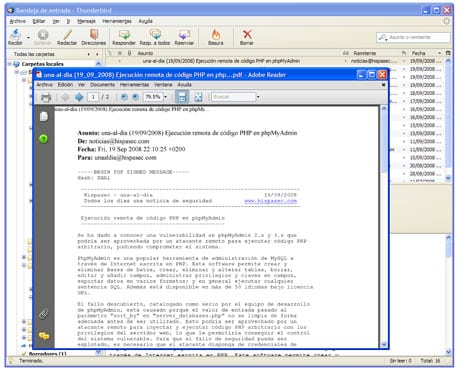Open the zoom percentage dropdown
Image resolution: width=460 pixels, height=371 pixels.
[x=165, y=97]
